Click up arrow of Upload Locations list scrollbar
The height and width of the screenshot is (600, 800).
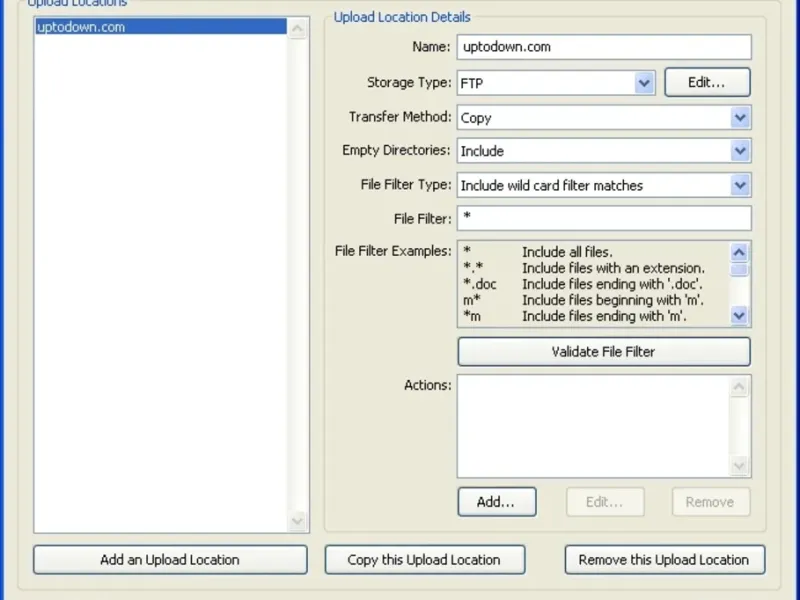point(297,28)
